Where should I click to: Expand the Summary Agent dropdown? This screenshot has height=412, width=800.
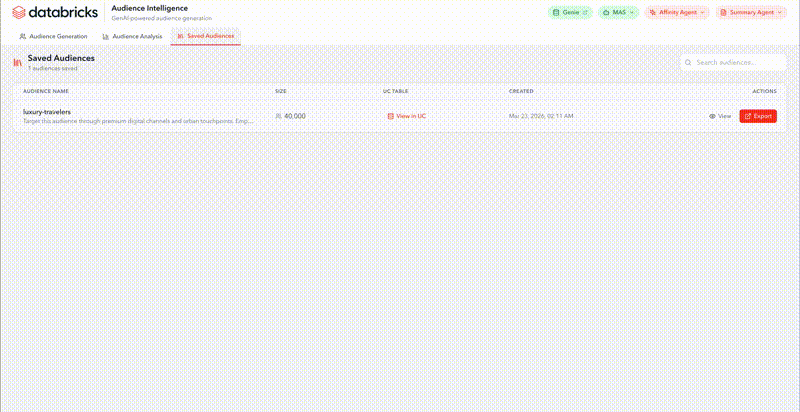[x=751, y=12]
